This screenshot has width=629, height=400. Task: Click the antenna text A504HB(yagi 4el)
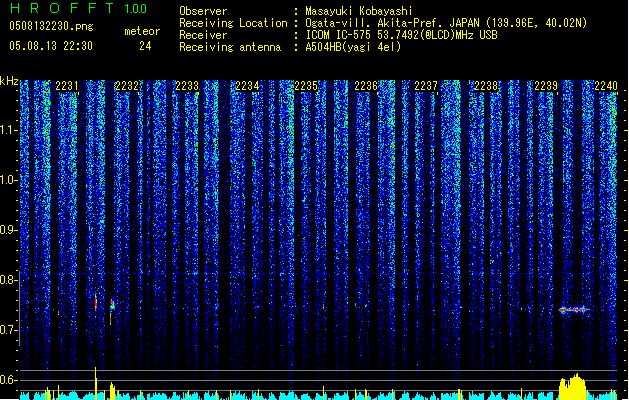pos(353,47)
